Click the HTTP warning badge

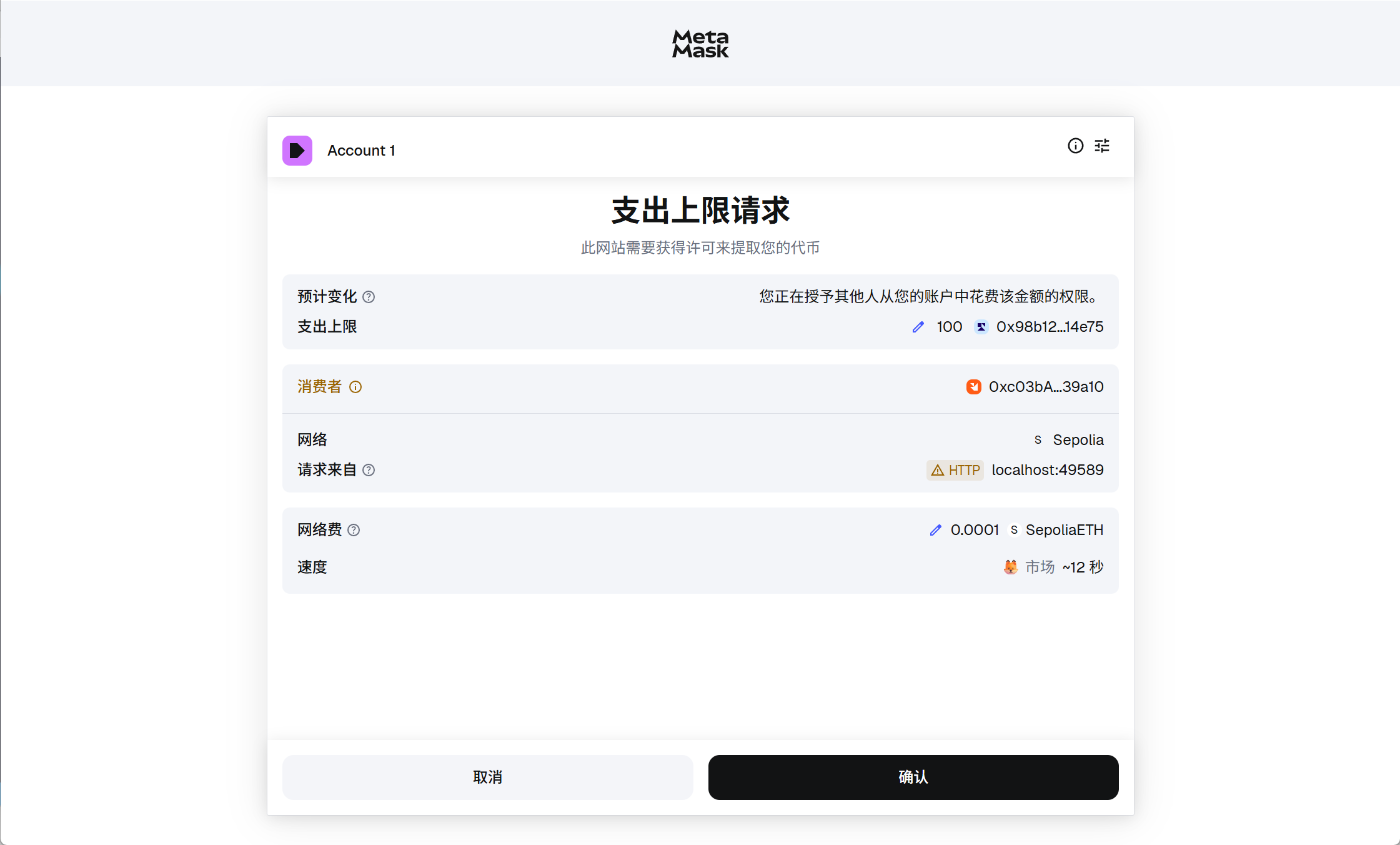[x=955, y=470]
